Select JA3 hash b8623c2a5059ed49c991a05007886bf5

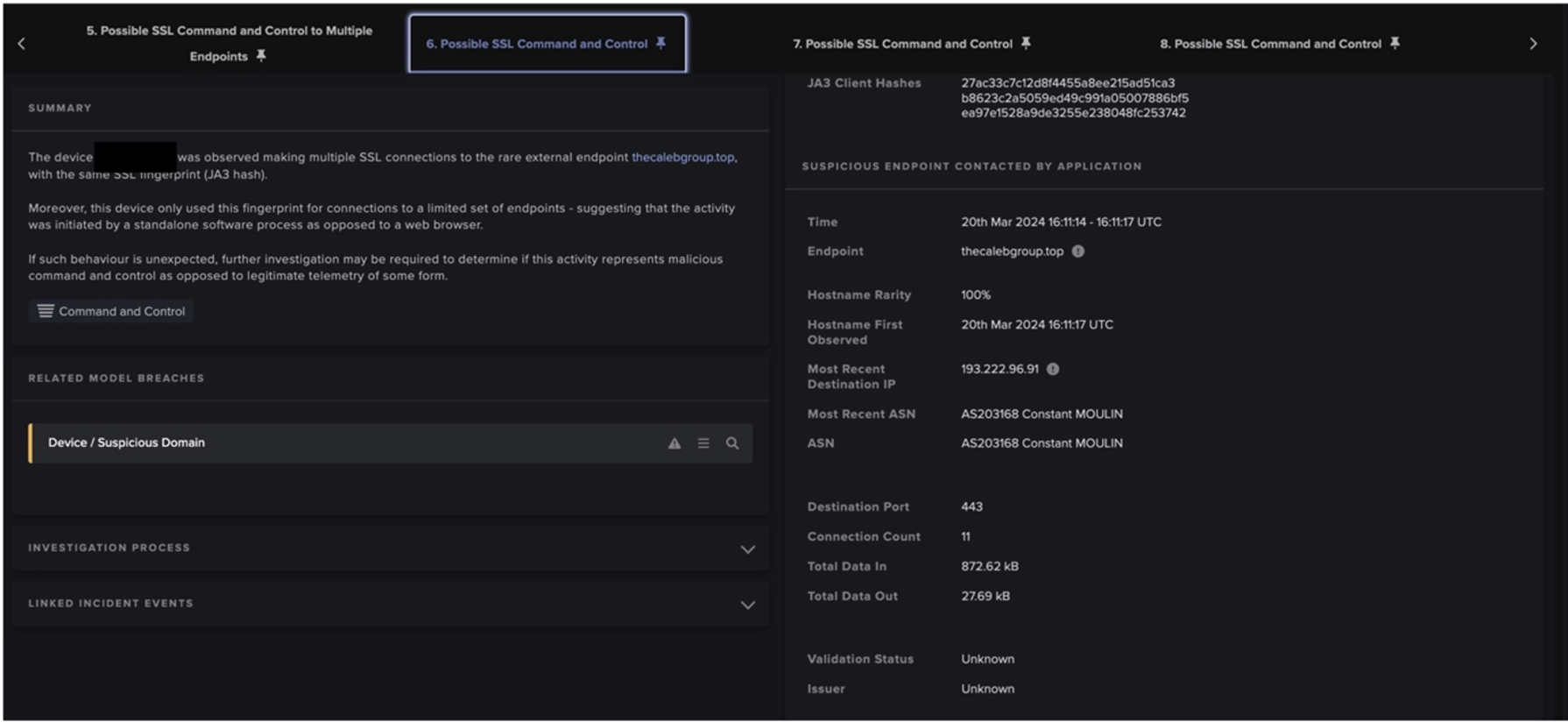point(1075,98)
